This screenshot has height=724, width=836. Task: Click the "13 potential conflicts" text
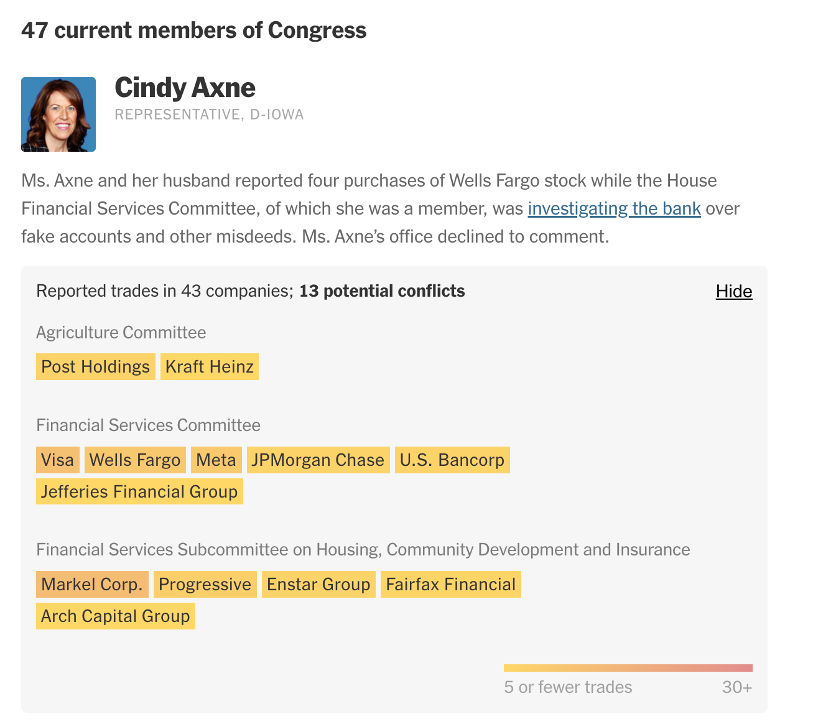[382, 291]
